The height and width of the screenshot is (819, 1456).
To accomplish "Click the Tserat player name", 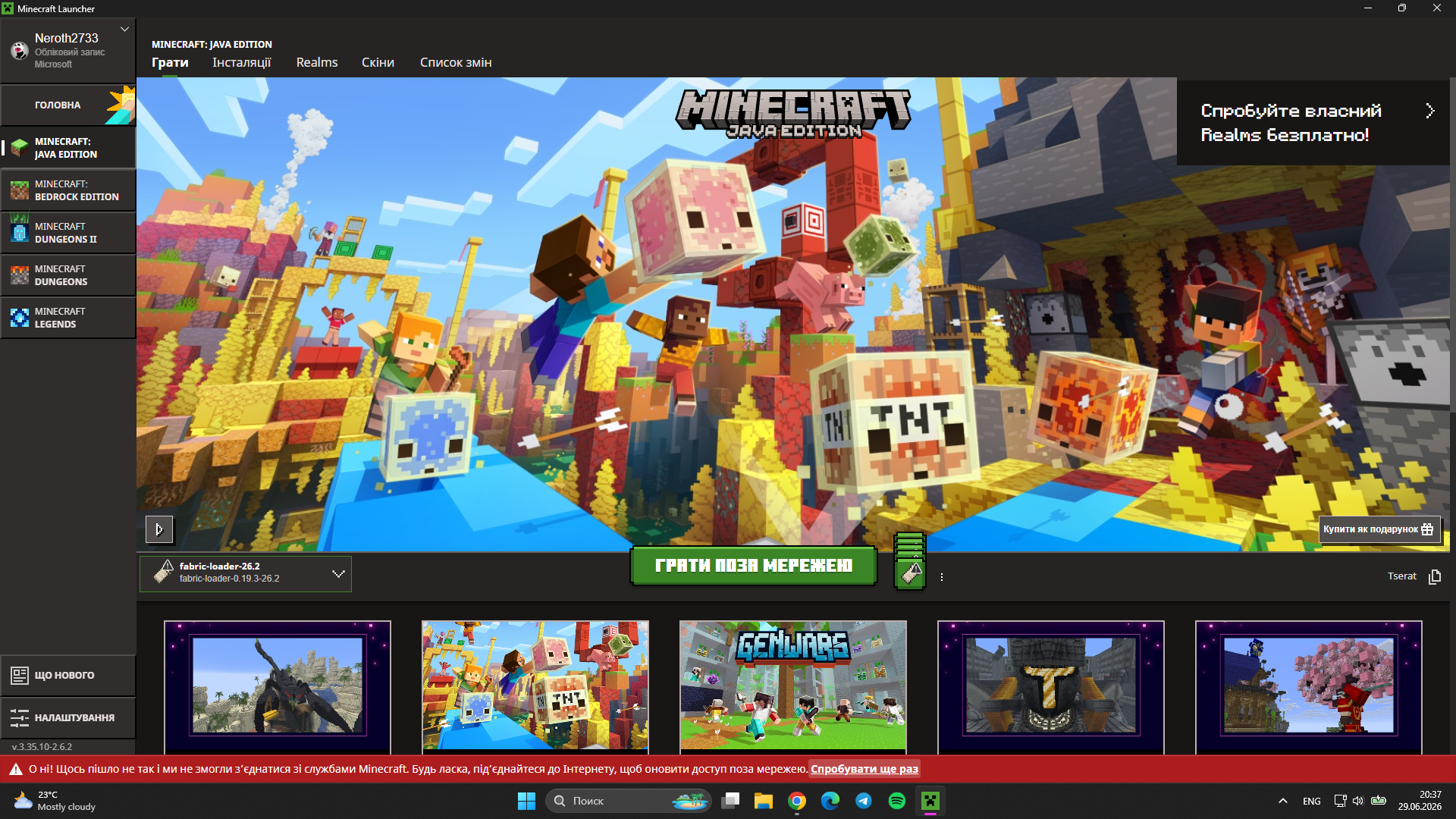I will click(1402, 576).
